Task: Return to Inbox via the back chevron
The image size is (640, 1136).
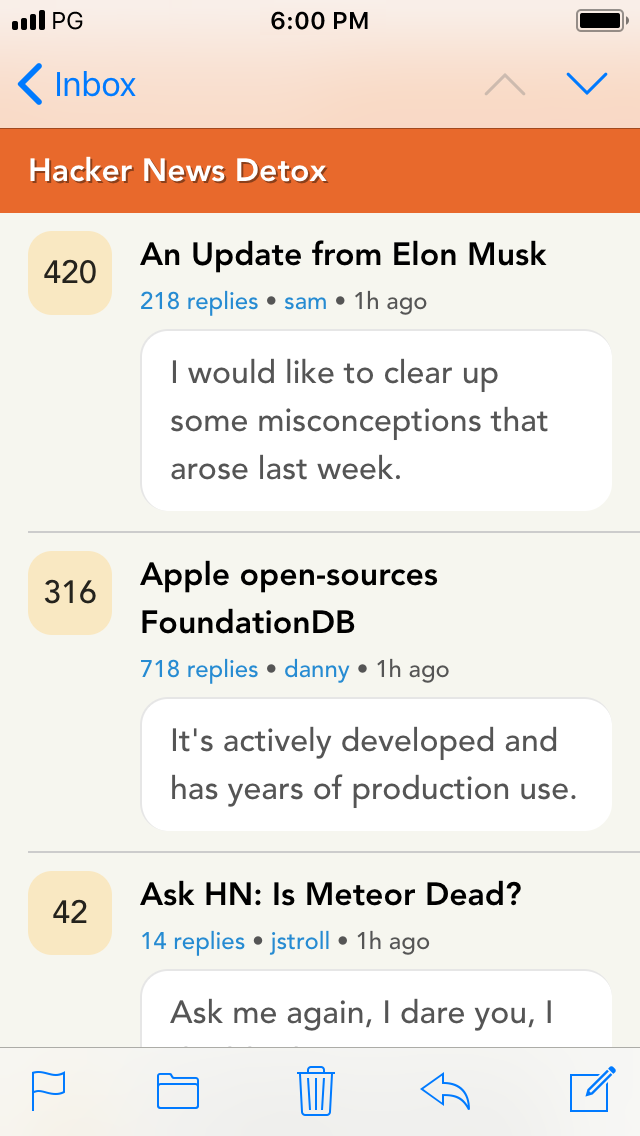Action: tap(75, 84)
